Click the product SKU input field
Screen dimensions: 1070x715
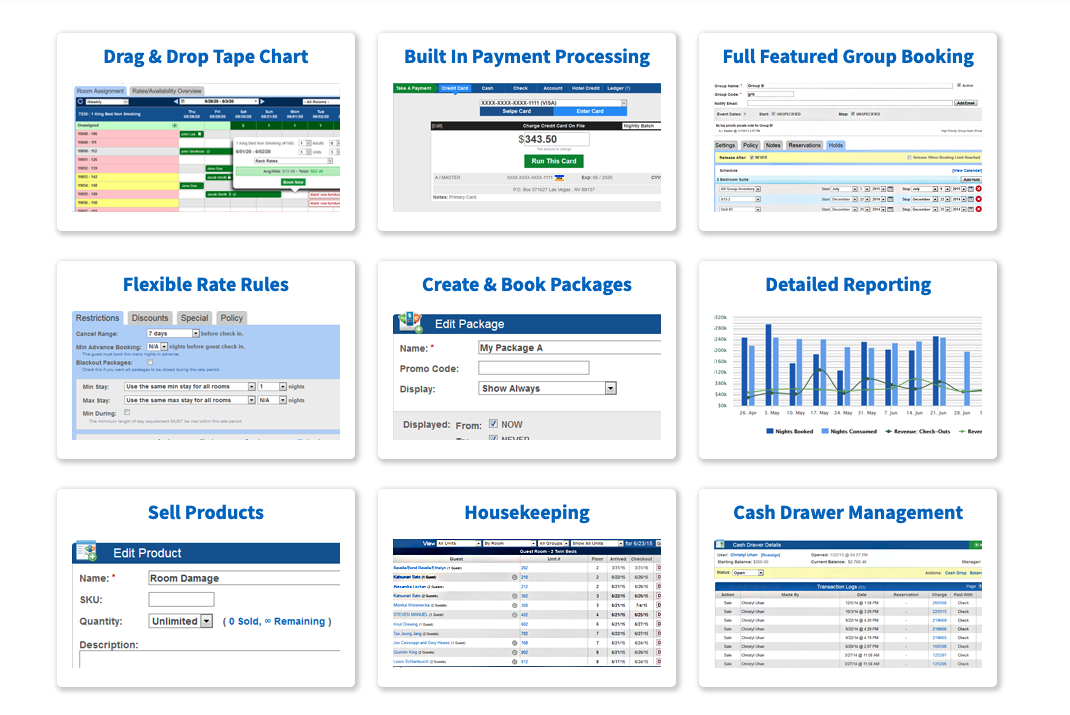point(182,599)
